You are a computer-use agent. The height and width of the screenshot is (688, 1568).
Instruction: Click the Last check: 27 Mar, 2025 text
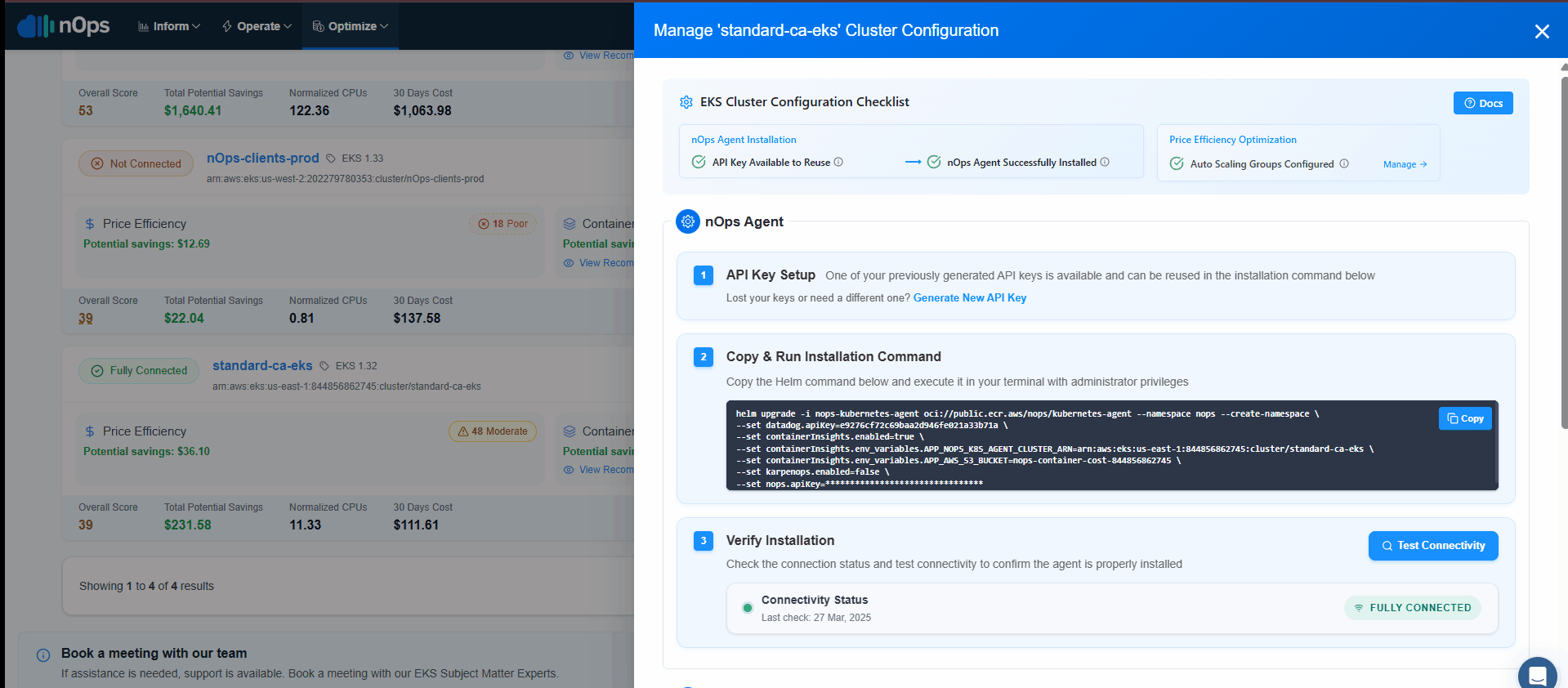[816, 618]
